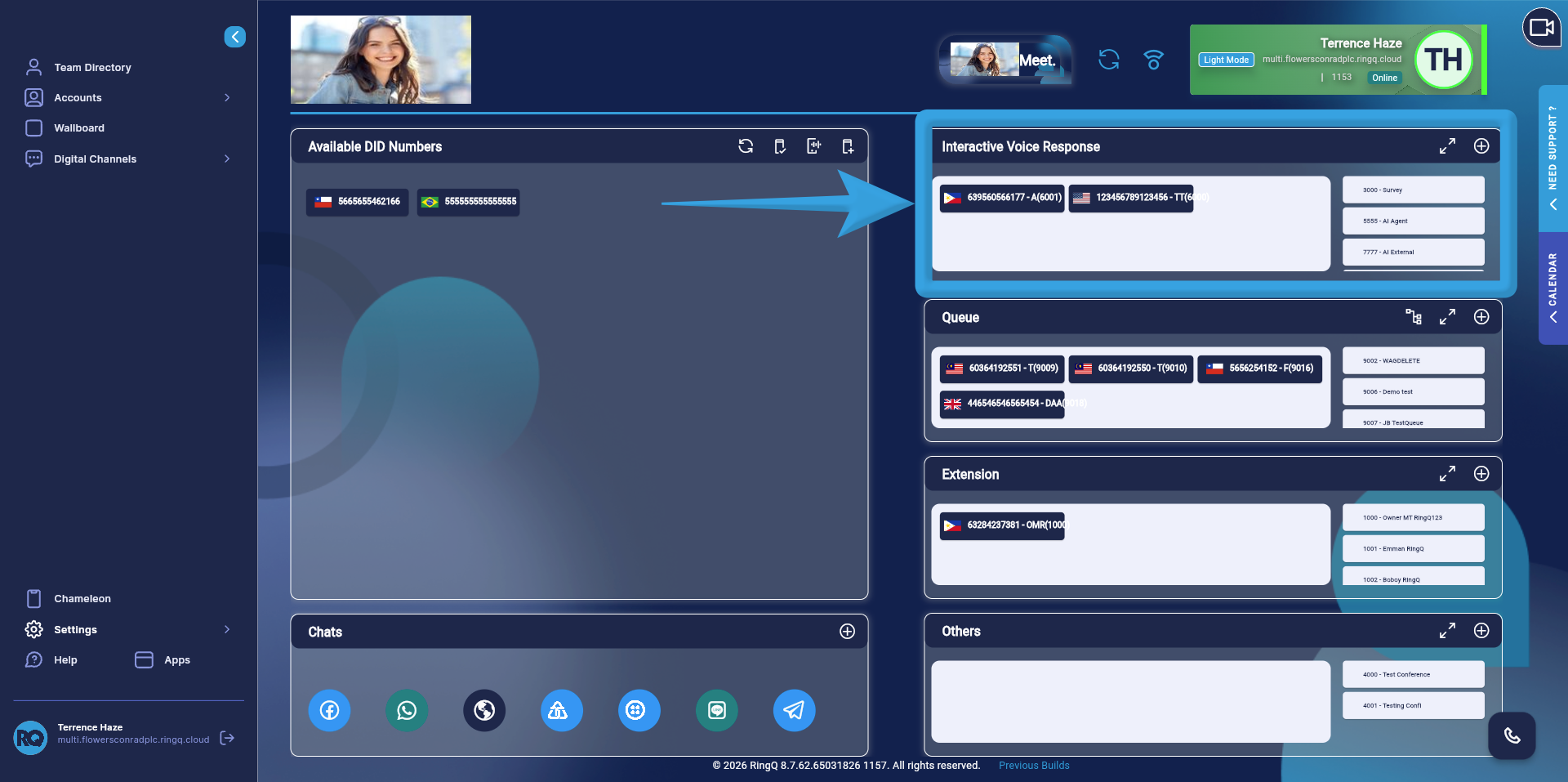This screenshot has width=1568, height=782.
Task: Expand the Digital Channels submenu
Action: click(227, 159)
